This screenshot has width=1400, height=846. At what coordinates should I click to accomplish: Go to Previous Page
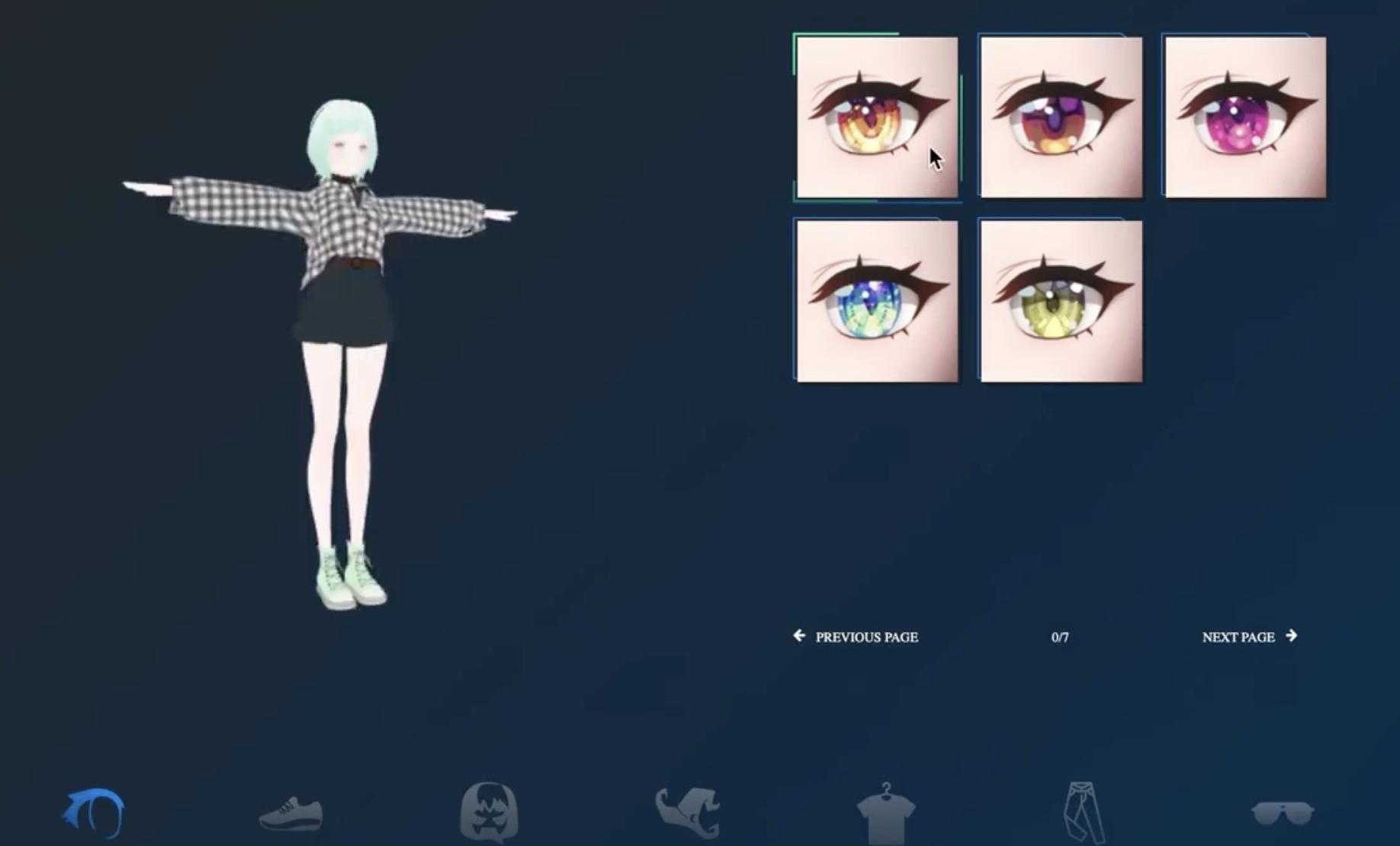click(x=866, y=637)
